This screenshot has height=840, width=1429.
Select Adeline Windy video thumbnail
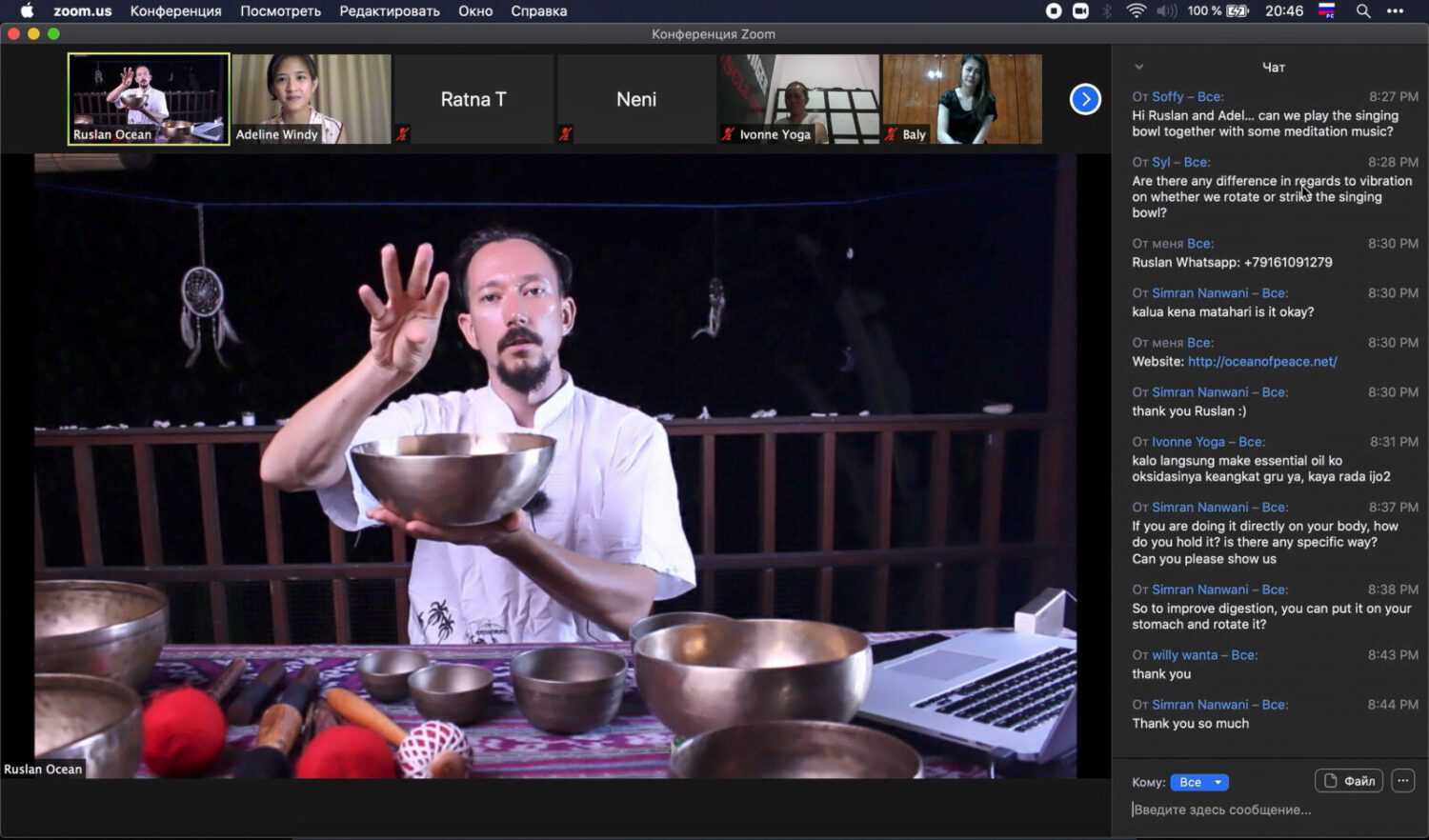pos(312,98)
